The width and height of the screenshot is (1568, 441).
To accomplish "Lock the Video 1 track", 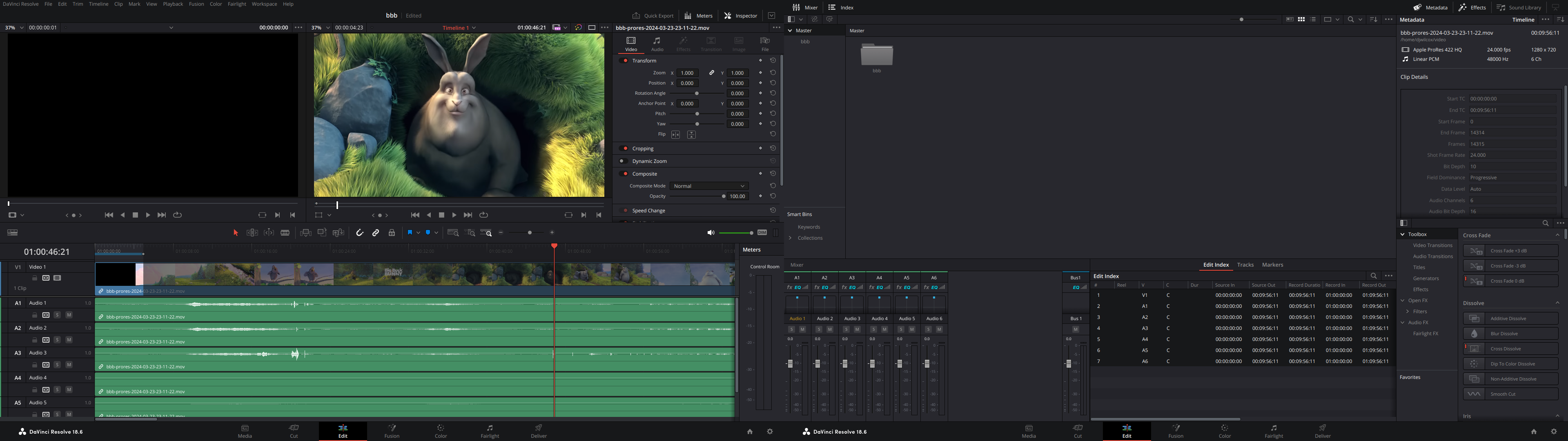I will pyautogui.click(x=35, y=278).
